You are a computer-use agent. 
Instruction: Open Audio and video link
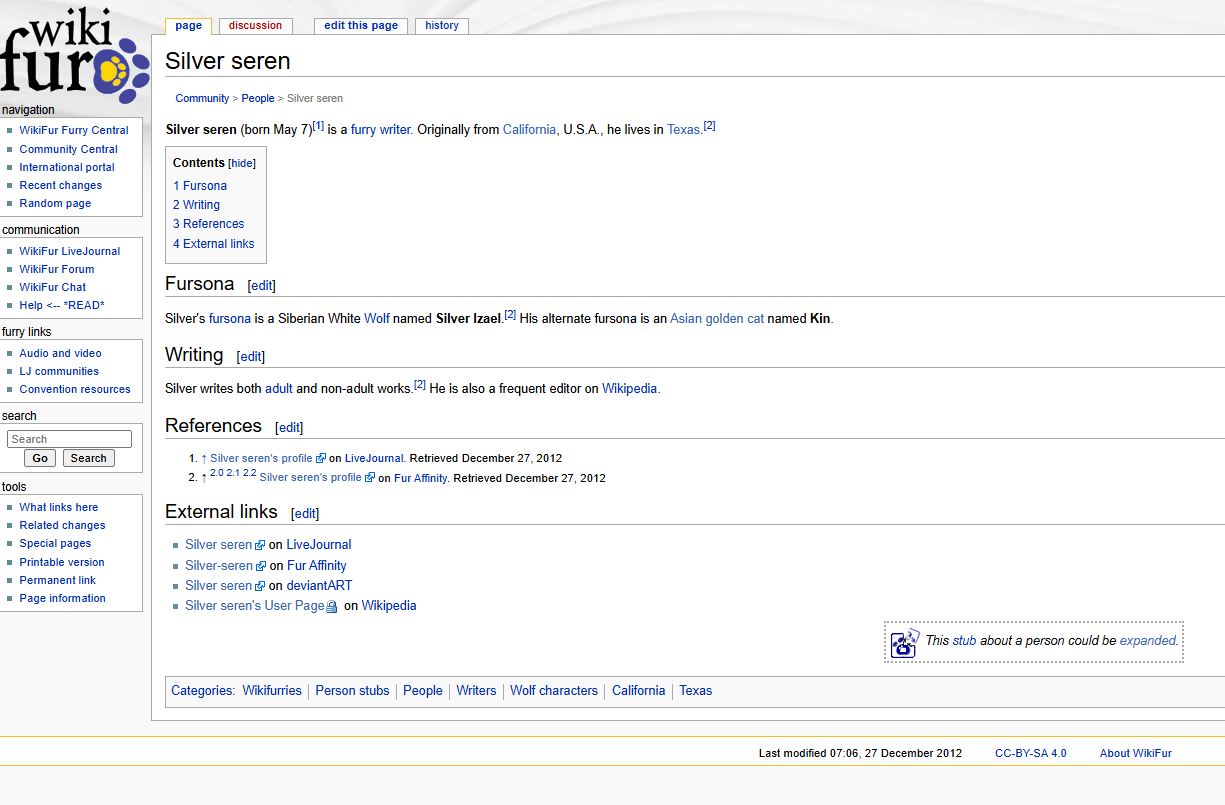pyautogui.click(x=60, y=353)
